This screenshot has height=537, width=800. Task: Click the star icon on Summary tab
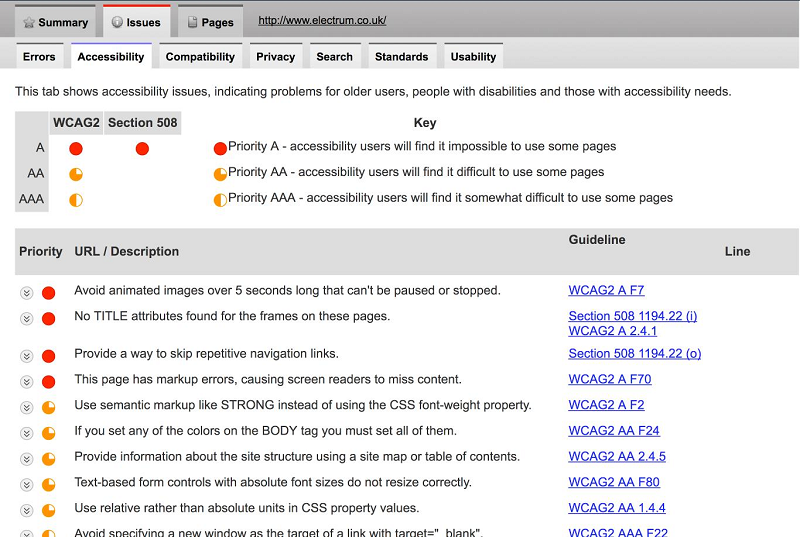click(29, 22)
